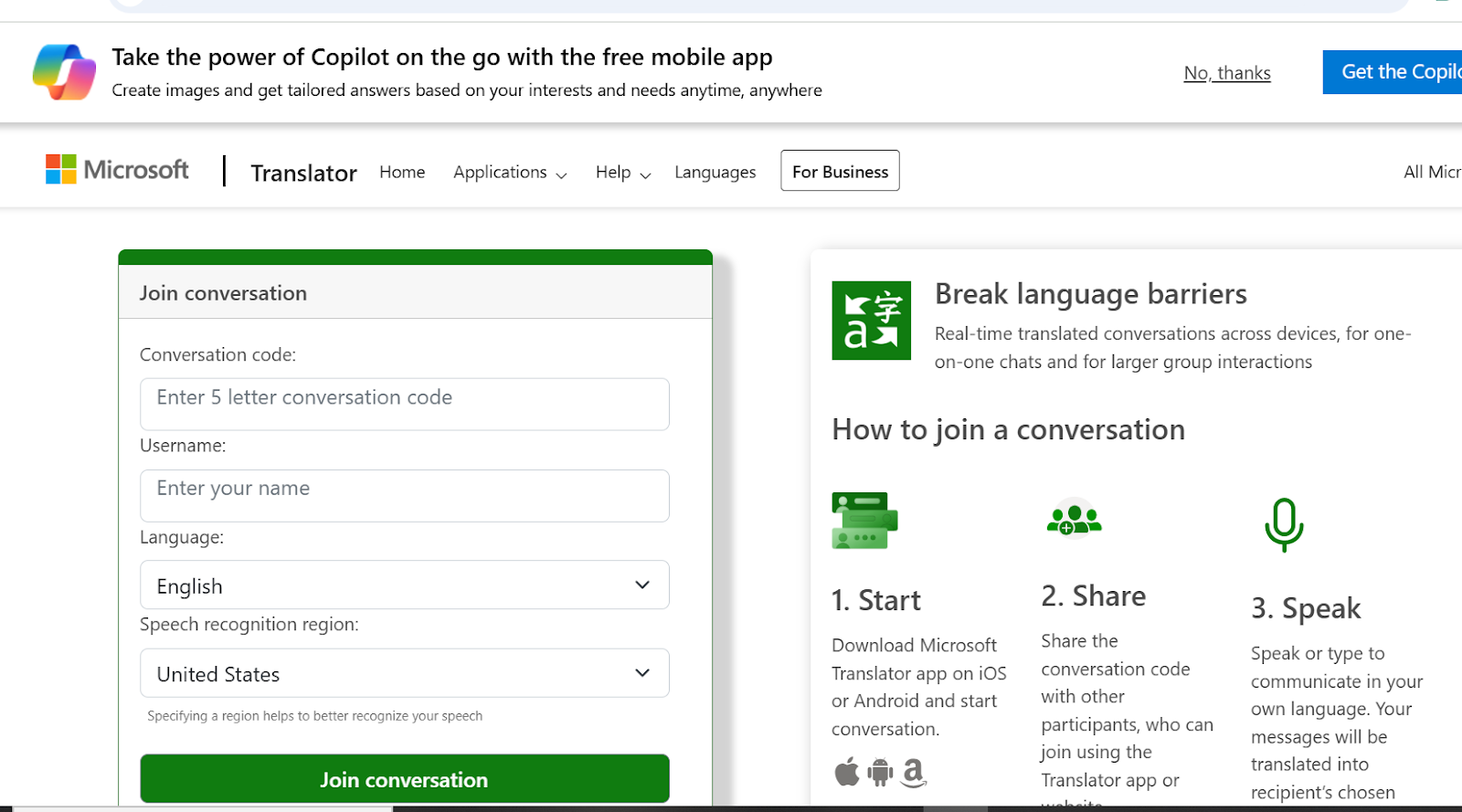This screenshot has height=812, width=1462.
Task: Click the Break language barriers heading
Action: pos(1091,294)
